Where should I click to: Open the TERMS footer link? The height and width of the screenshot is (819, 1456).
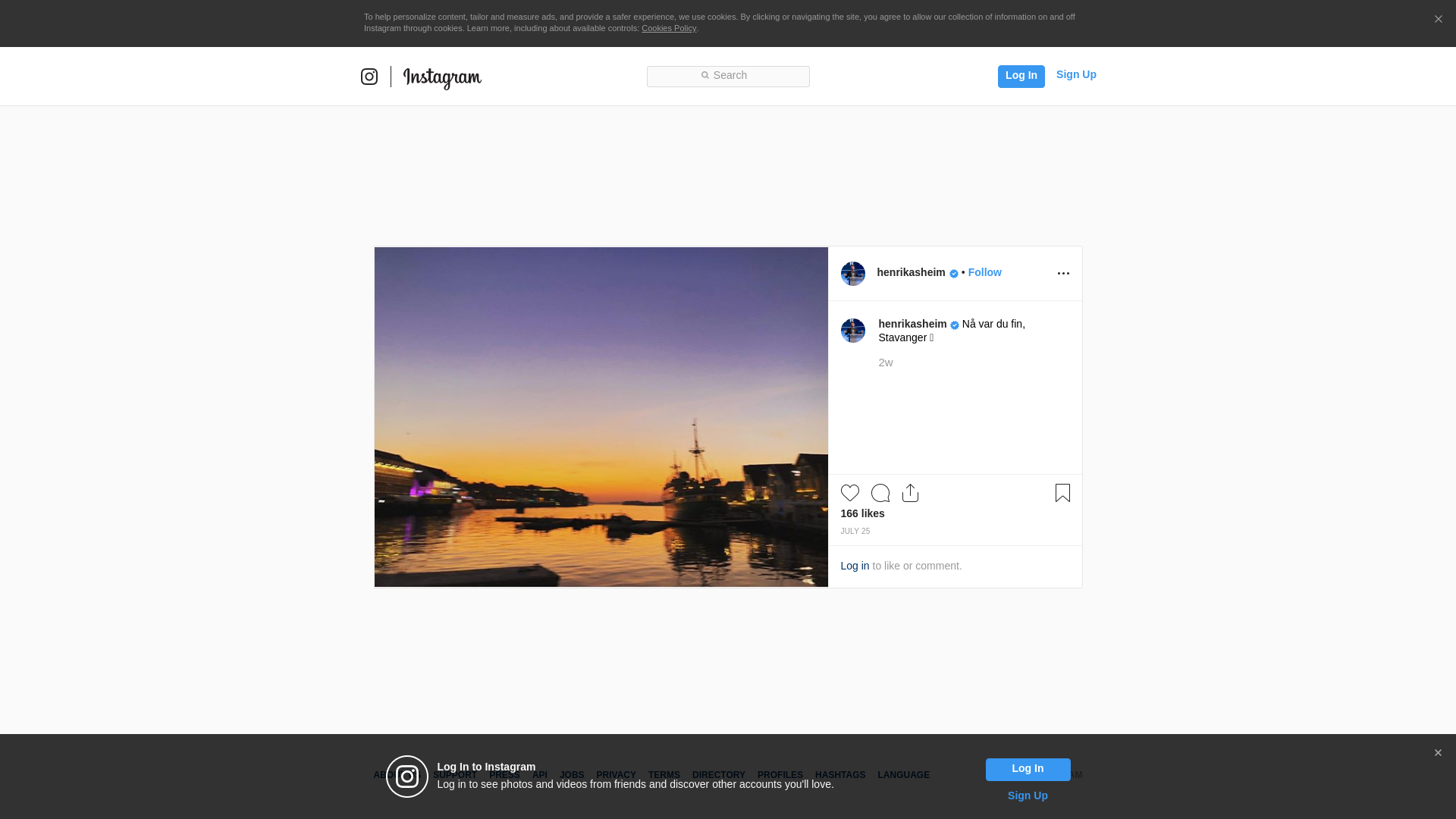tap(664, 775)
